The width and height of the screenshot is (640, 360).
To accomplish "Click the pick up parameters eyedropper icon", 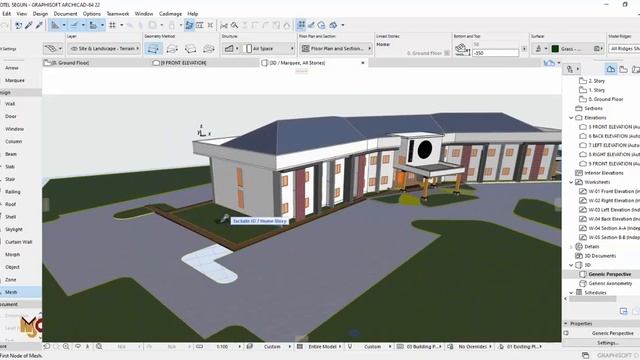I will click(29, 25).
